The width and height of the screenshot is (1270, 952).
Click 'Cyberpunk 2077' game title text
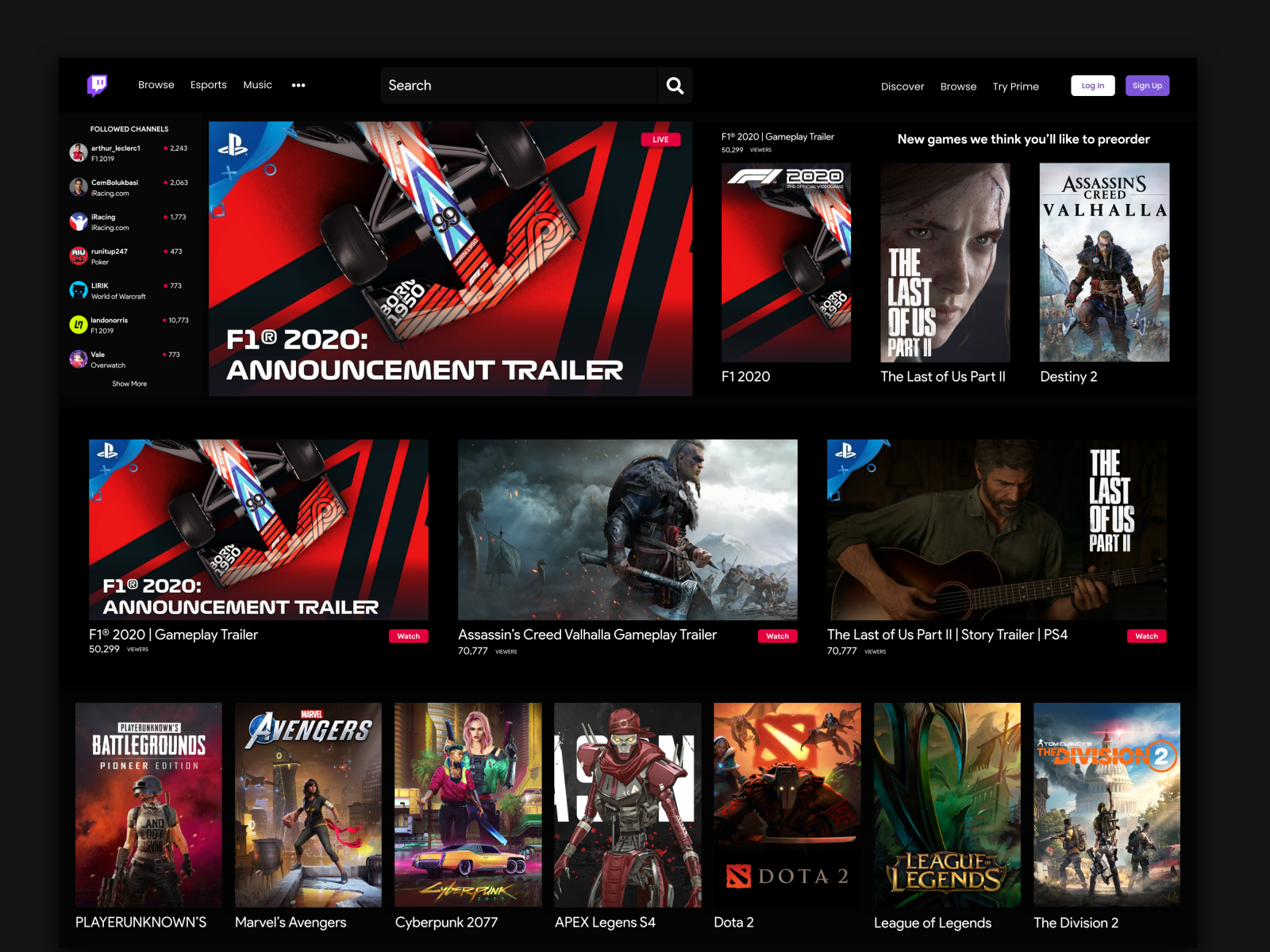pyautogui.click(x=446, y=923)
